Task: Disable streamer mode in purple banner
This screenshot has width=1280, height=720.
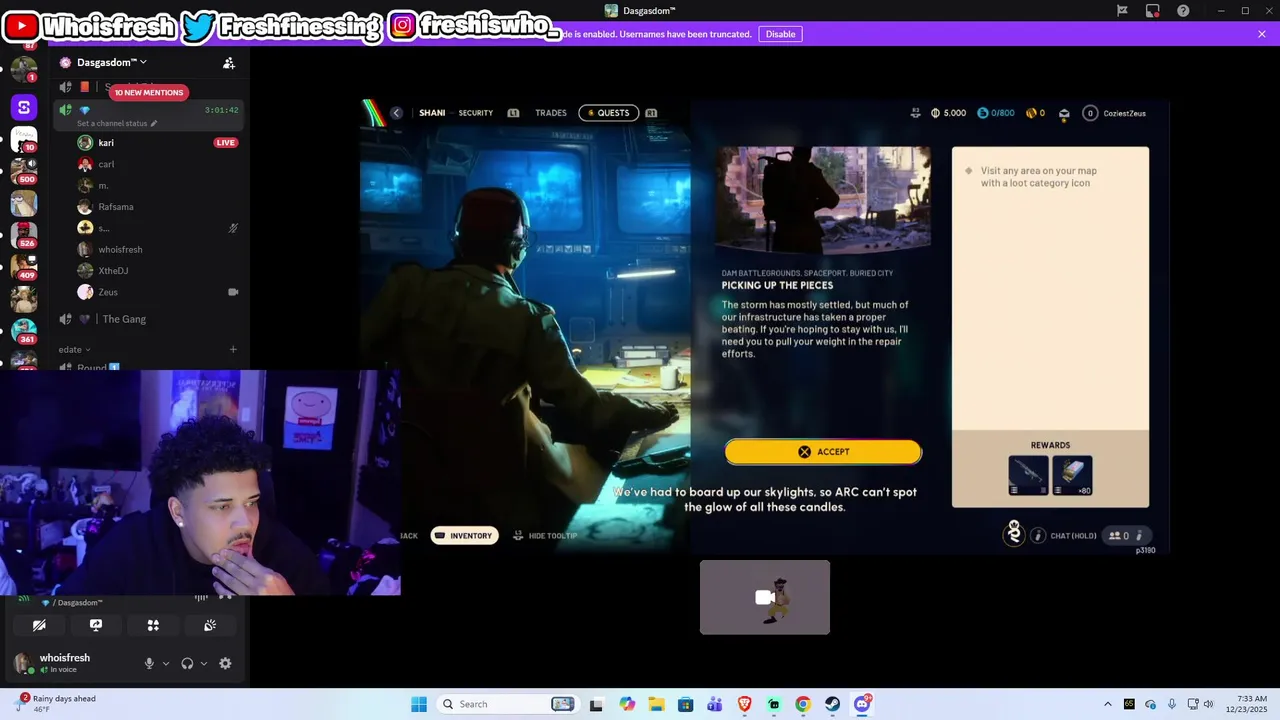Action: pyautogui.click(x=780, y=34)
